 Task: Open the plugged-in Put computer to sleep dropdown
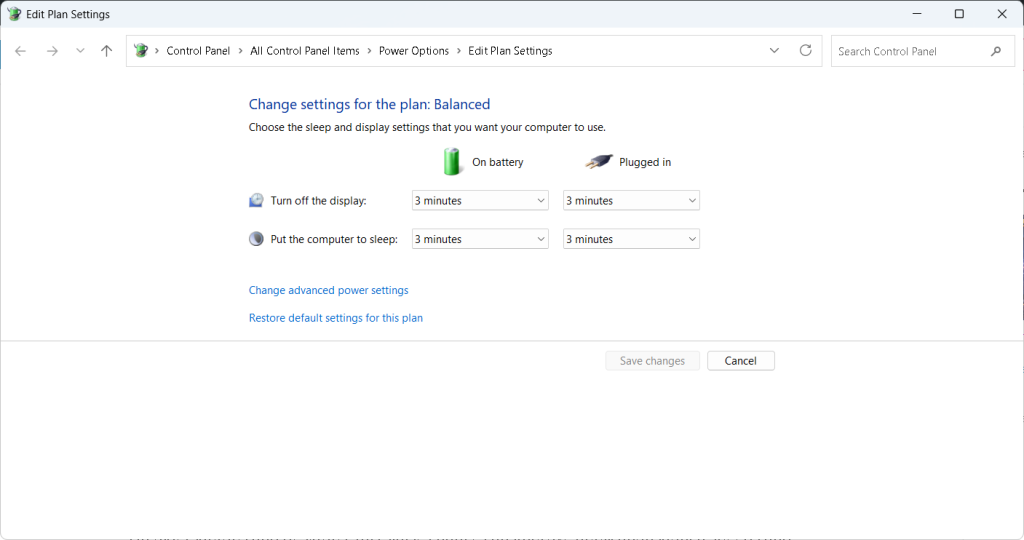coord(632,239)
